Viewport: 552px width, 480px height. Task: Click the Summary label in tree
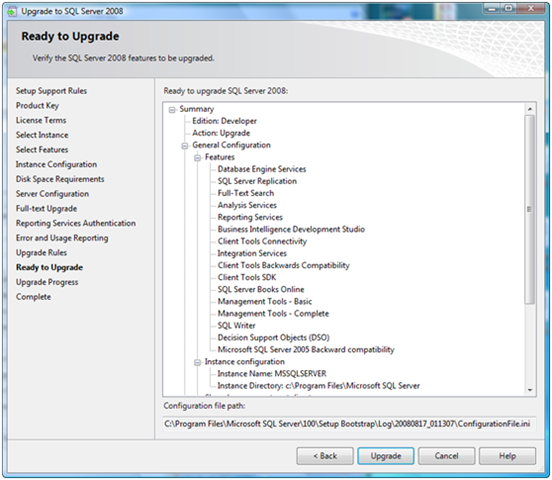click(x=196, y=109)
